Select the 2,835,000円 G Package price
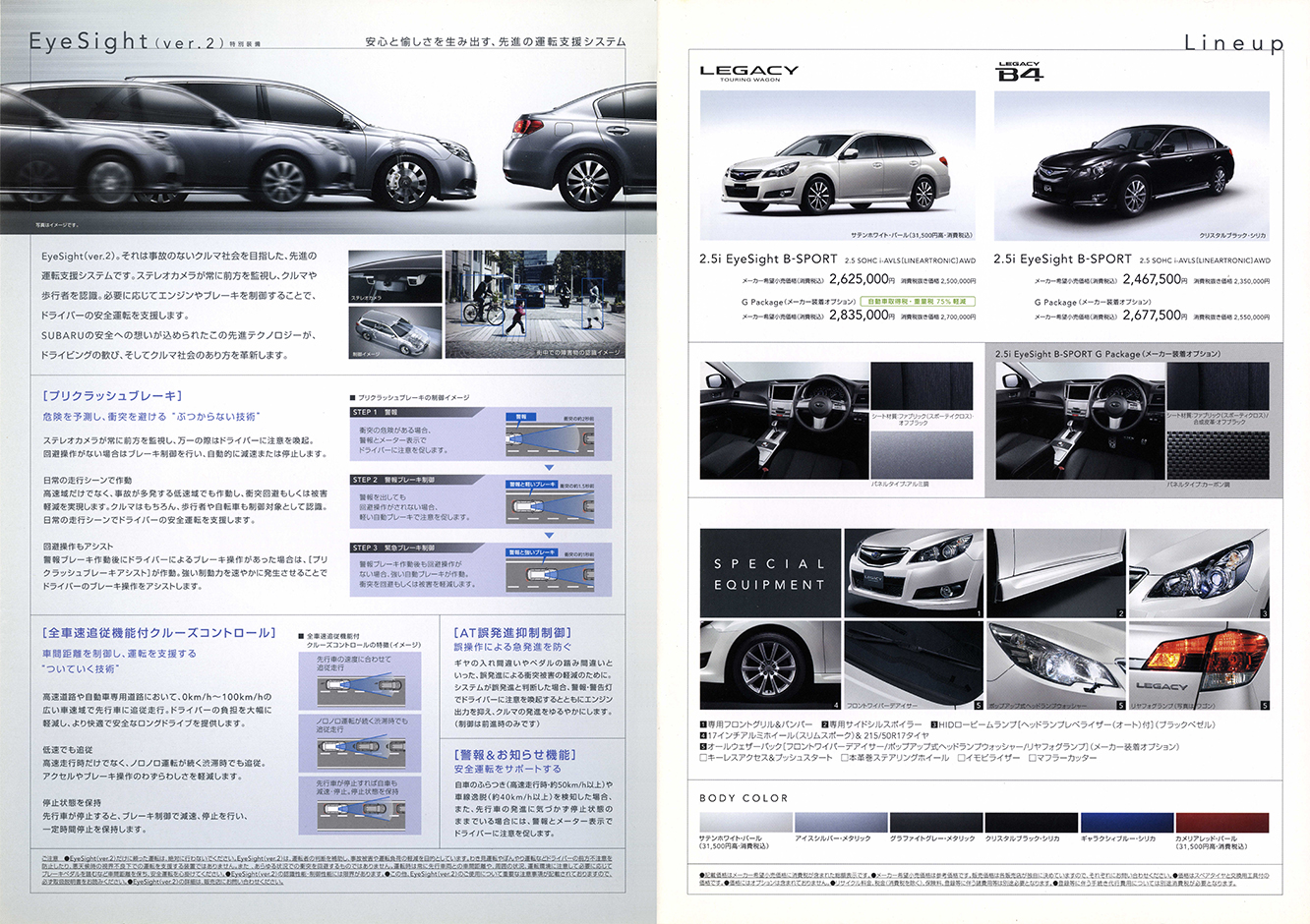Viewport: 1310px width, 924px height. 863,316
